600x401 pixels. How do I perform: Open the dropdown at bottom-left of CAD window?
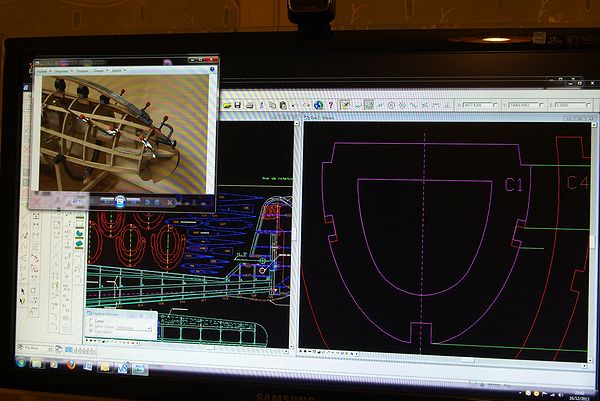coord(49,348)
